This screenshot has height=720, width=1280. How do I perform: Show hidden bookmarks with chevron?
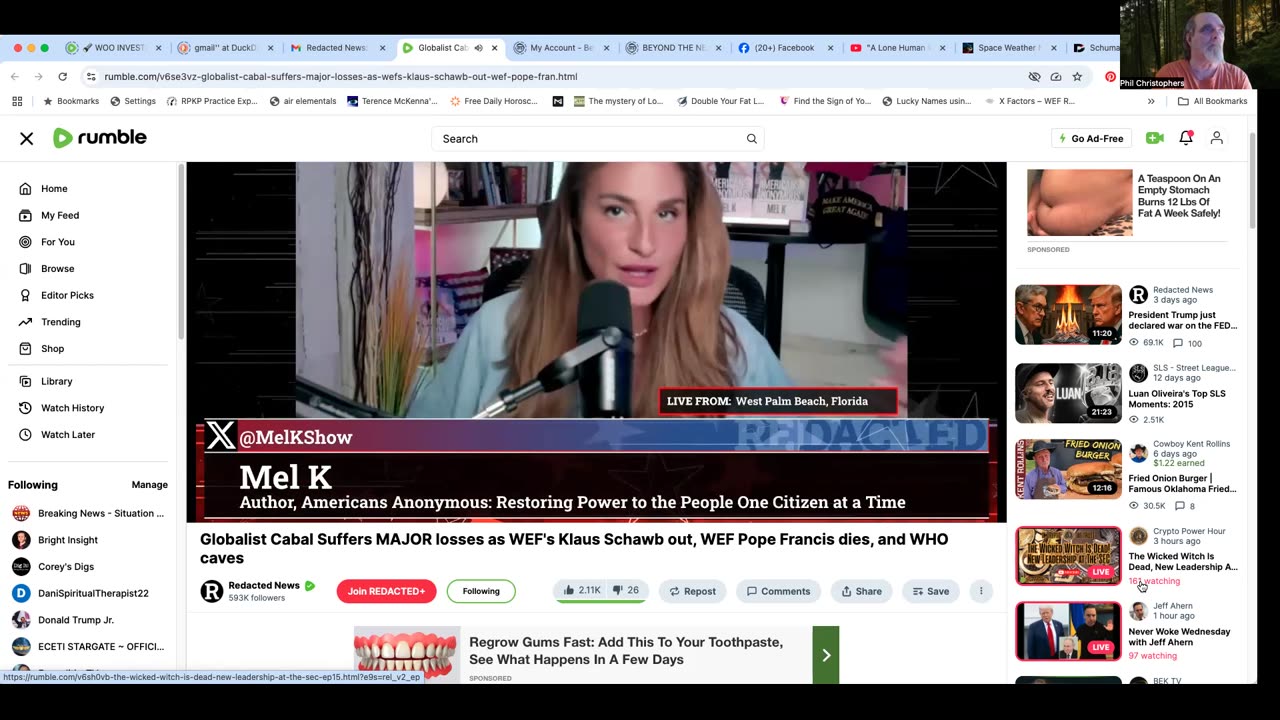pos(1151,101)
